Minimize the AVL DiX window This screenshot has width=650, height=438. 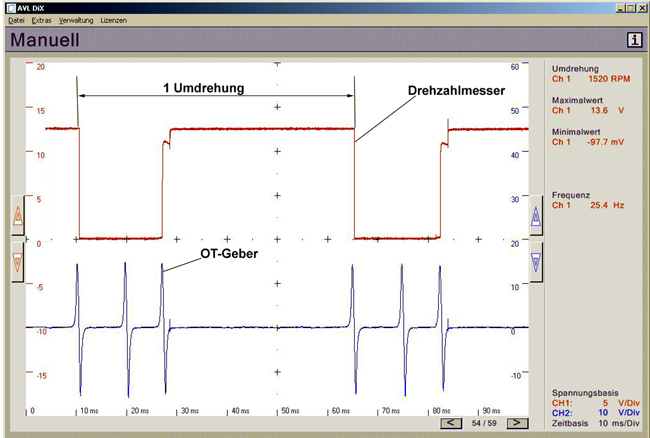pos(619,7)
